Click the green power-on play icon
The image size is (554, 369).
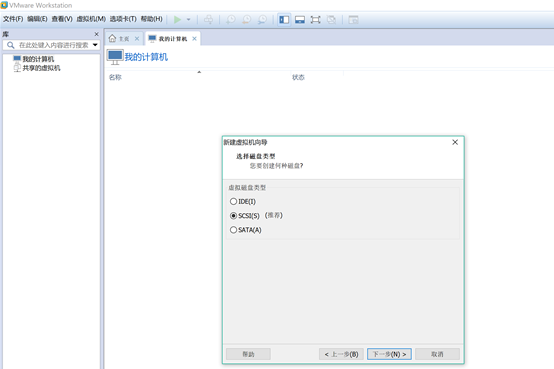pyautogui.click(x=177, y=19)
